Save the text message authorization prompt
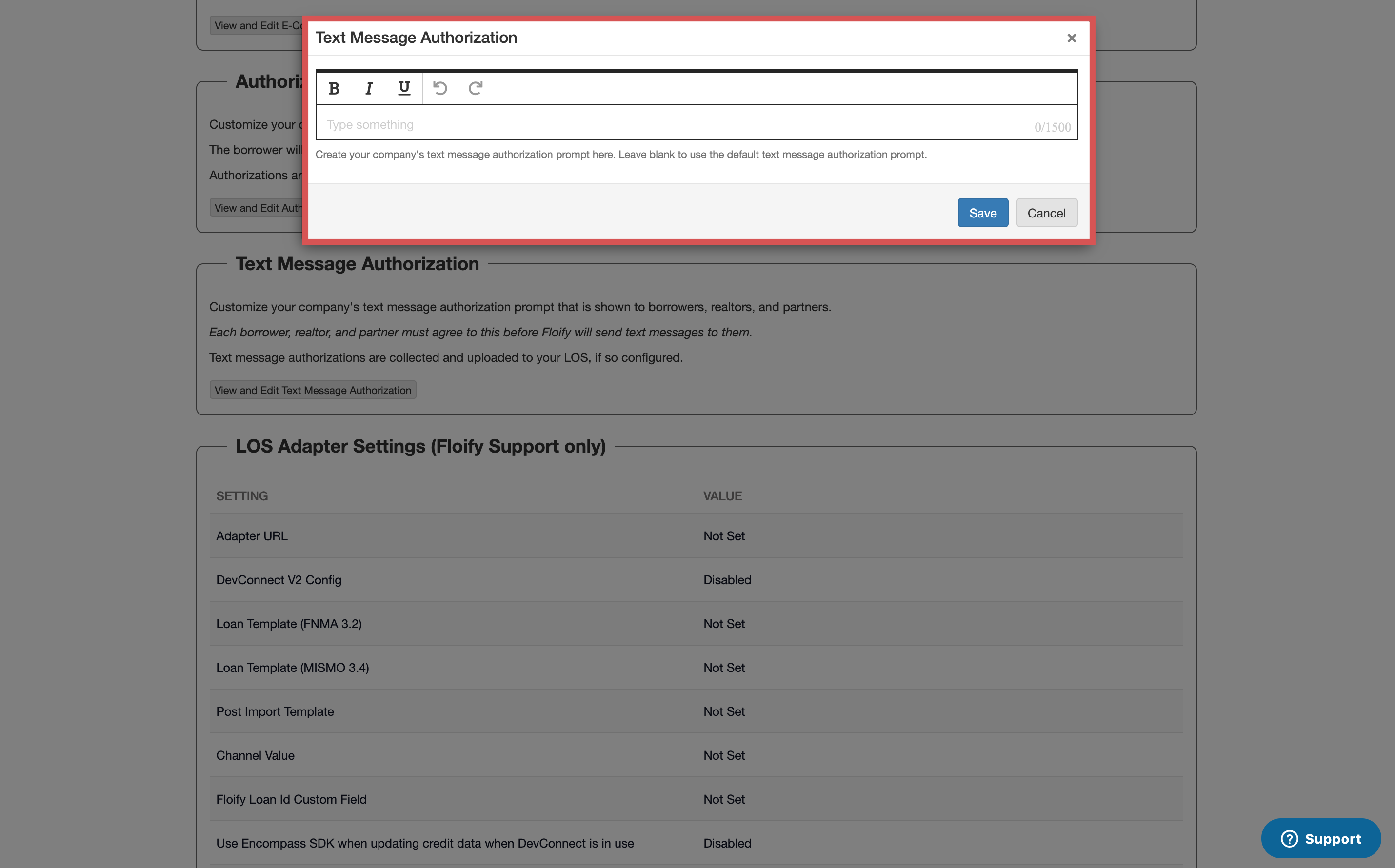Image resolution: width=1395 pixels, height=868 pixels. [x=982, y=213]
